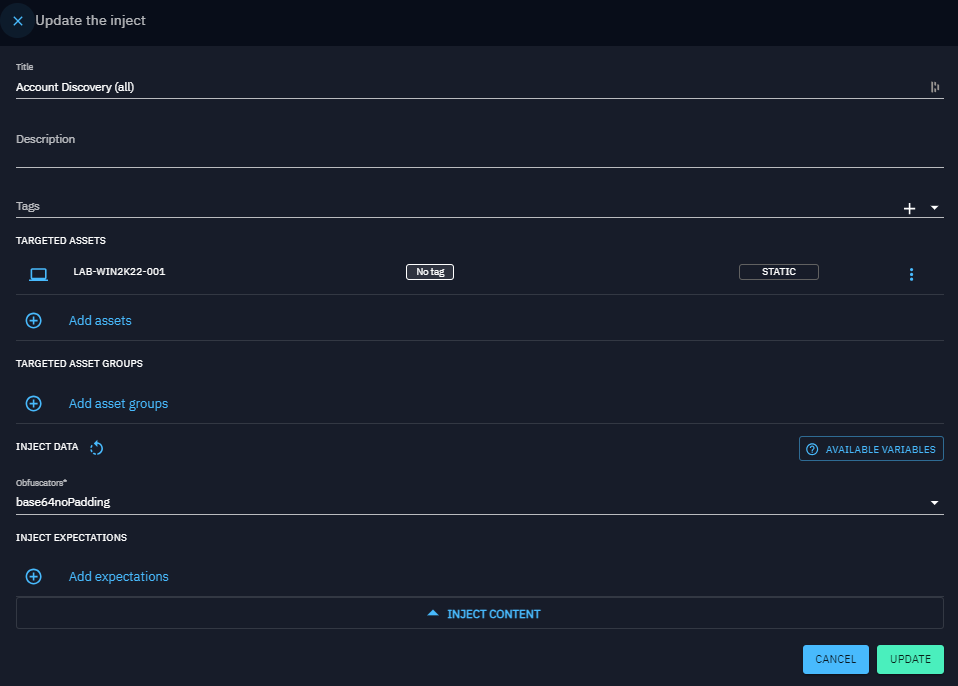Expand the Inject Content section
Viewport: 958px width, 686px height.
(479, 614)
